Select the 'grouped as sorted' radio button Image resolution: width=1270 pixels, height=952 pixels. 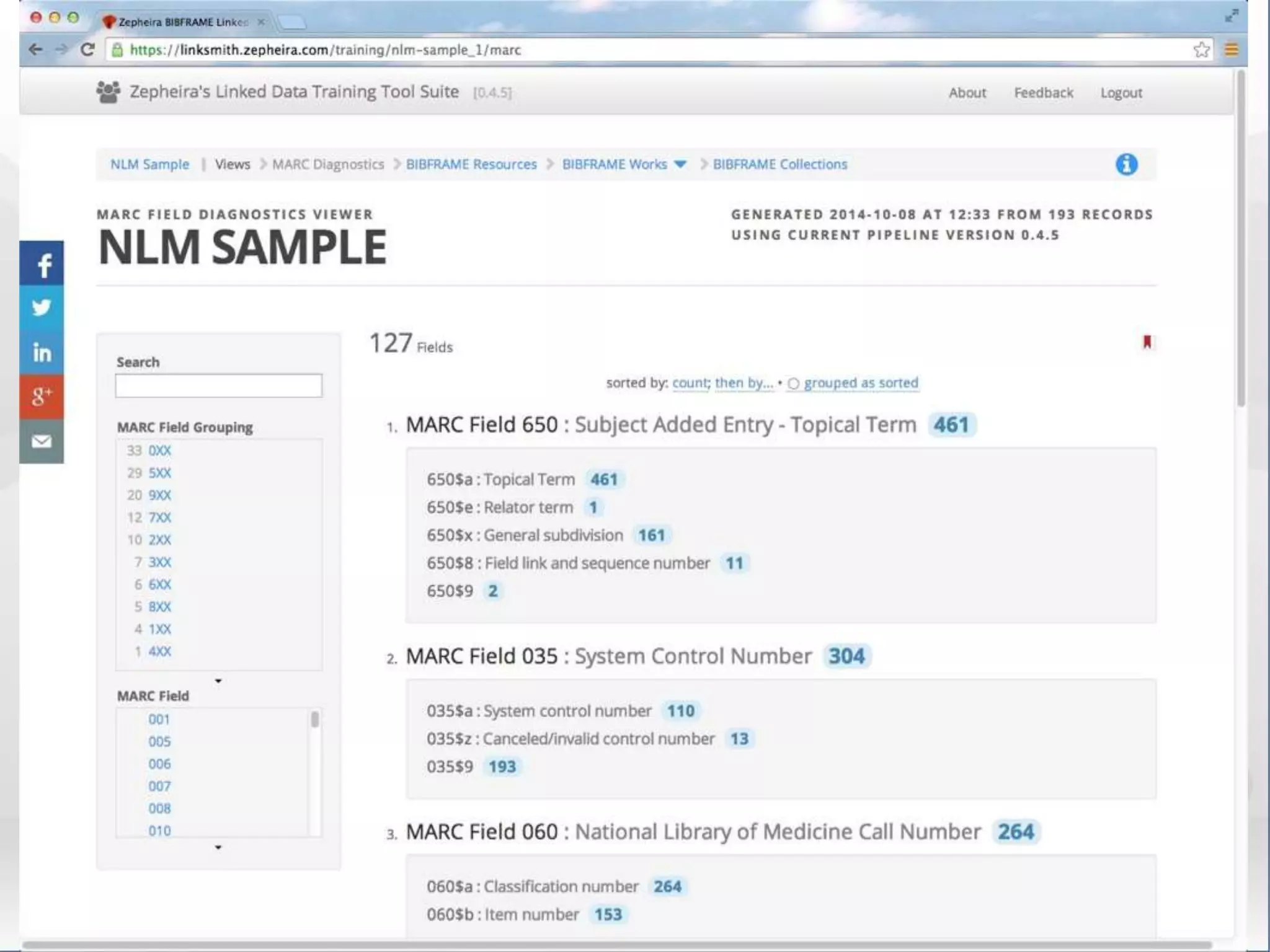click(793, 384)
